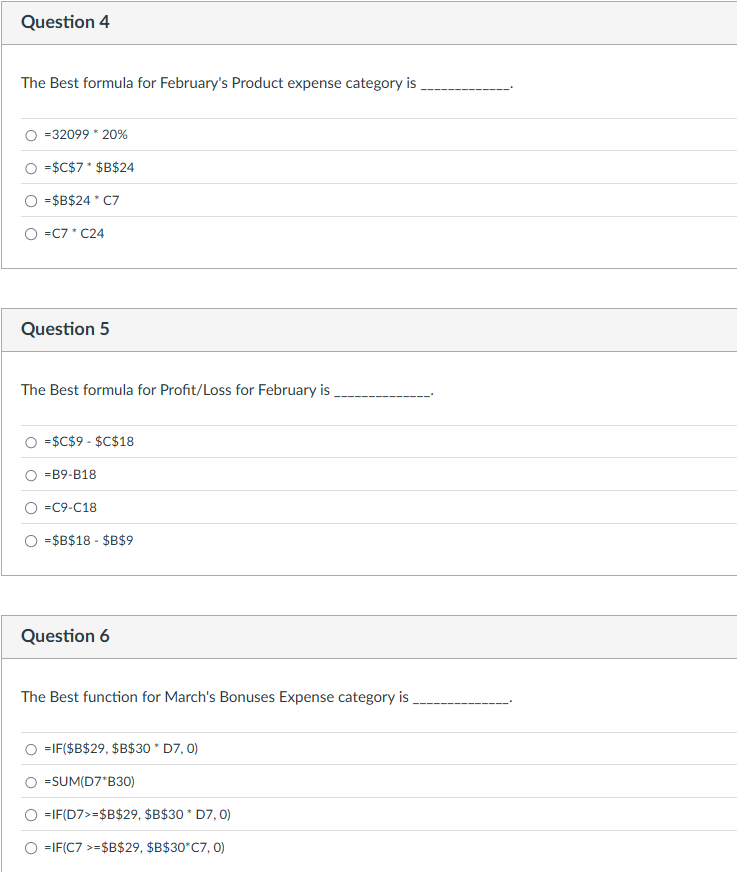Select answer =IF(C7 >=$B$29, $B$30*C7, 0)
This screenshot has height=872, width=737.
[30, 847]
